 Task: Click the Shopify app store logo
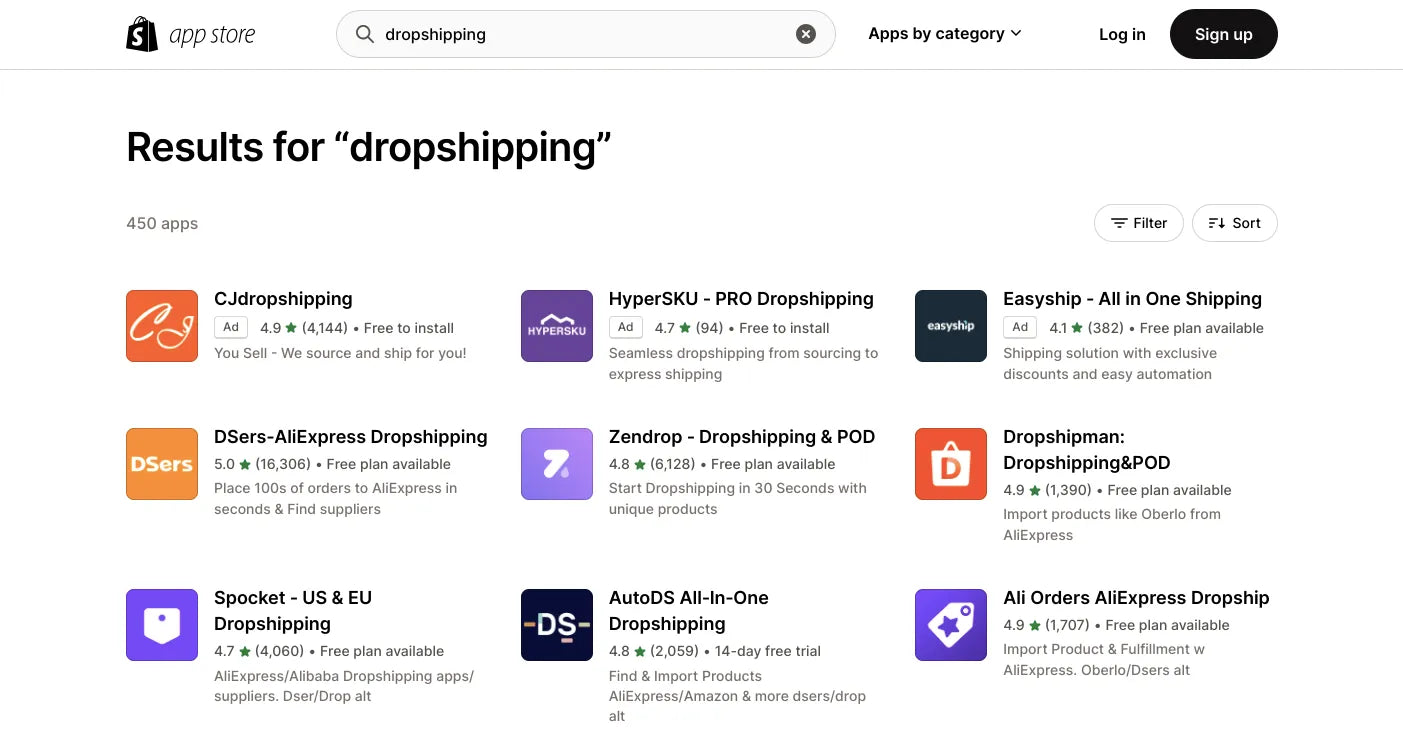click(190, 33)
